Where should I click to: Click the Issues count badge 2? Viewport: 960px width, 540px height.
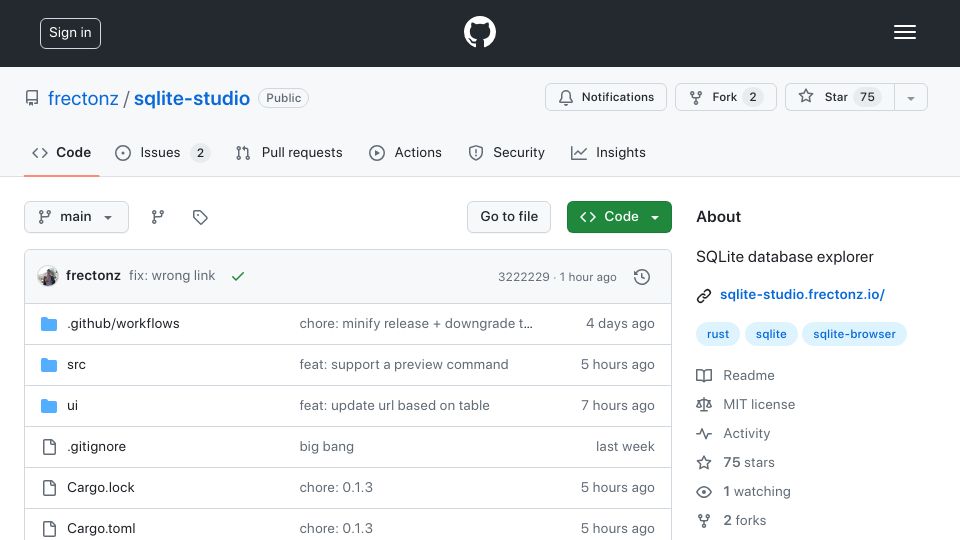[200, 152]
